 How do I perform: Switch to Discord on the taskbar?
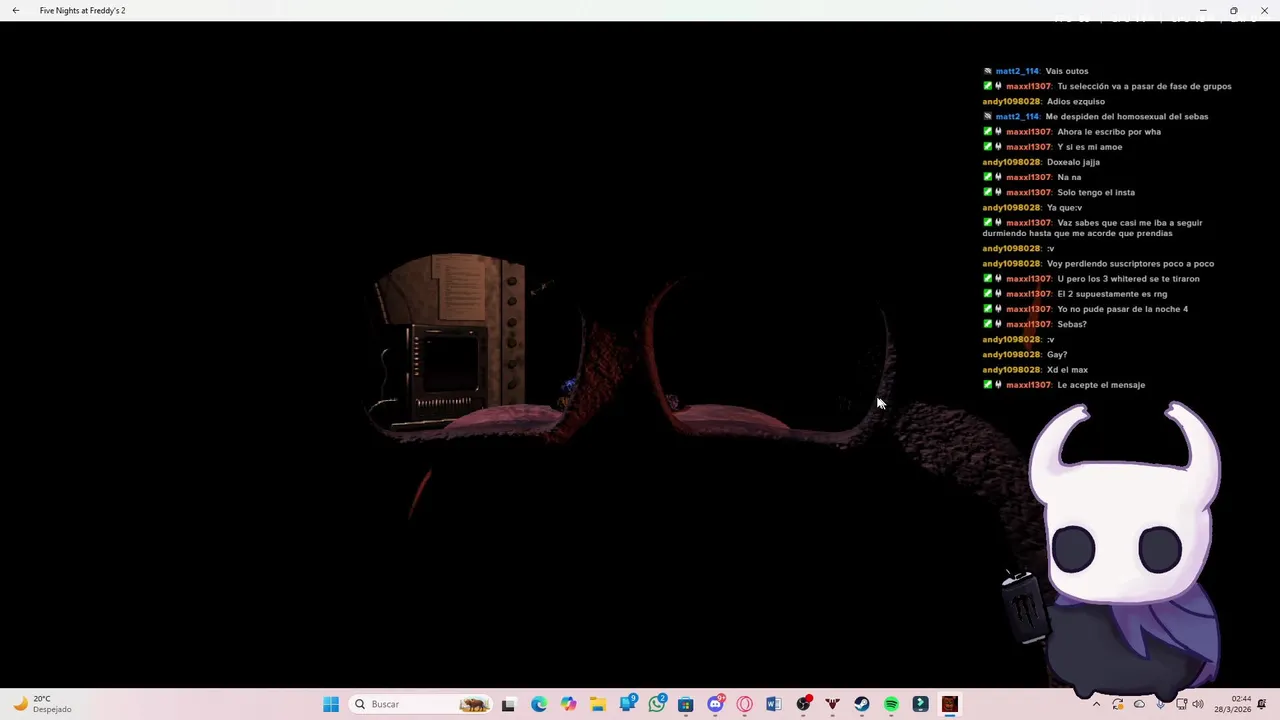(x=715, y=704)
